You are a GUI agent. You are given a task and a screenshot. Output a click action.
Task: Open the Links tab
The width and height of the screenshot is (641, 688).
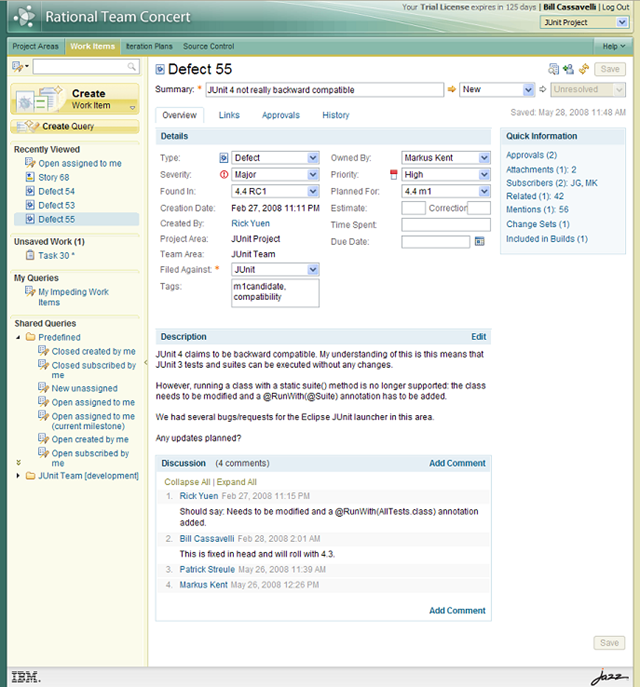229,115
